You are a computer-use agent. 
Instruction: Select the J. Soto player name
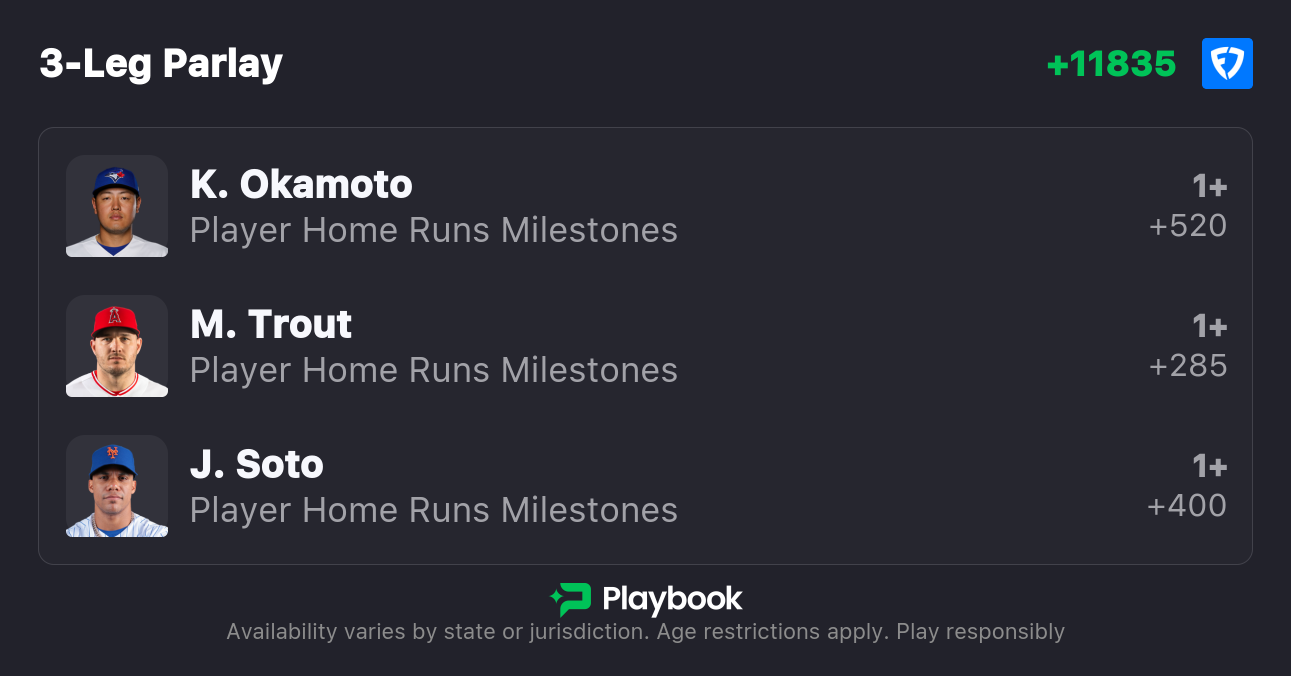click(257, 464)
